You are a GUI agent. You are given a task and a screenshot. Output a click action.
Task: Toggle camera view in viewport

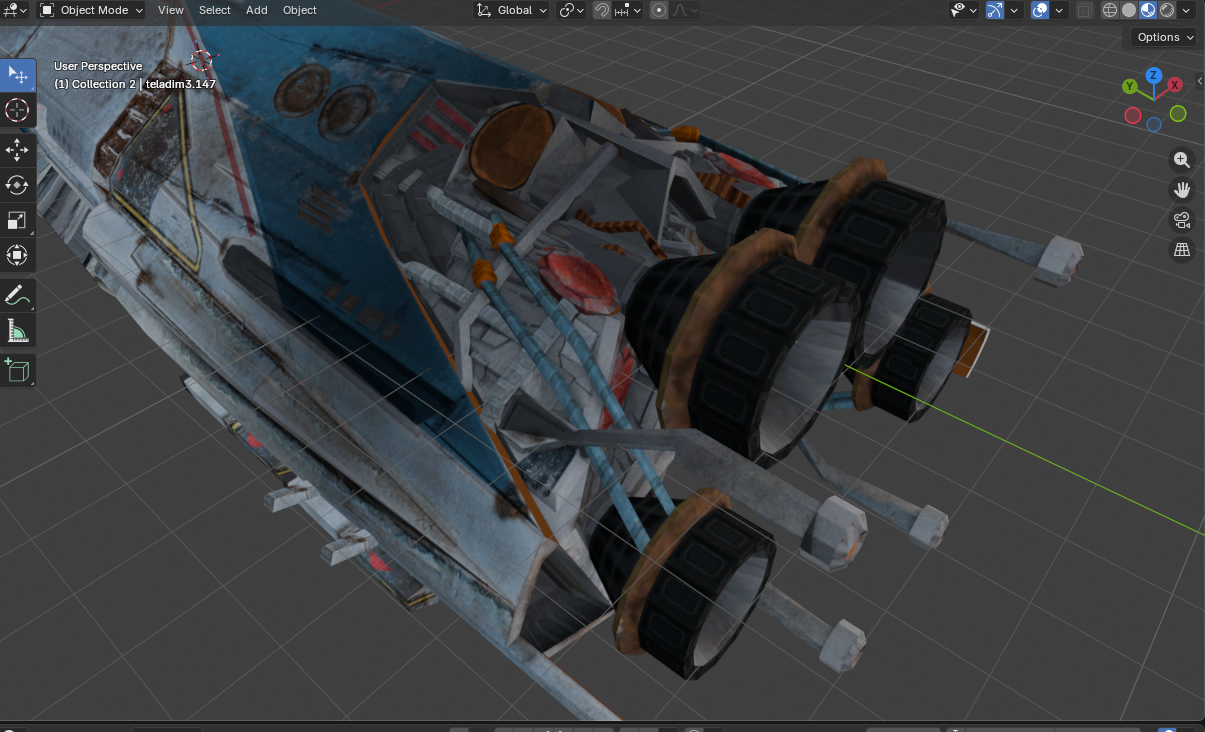pos(1182,220)
